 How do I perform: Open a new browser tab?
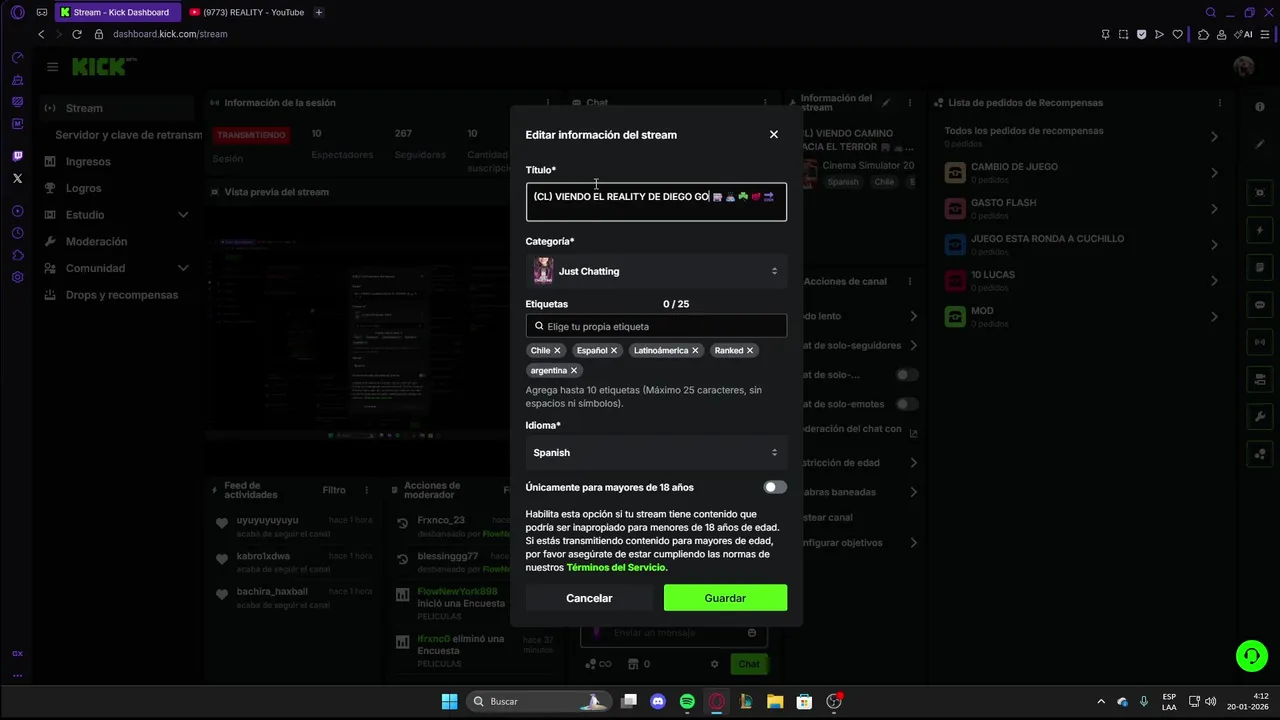pyautogui.click(x=319, y=12)
